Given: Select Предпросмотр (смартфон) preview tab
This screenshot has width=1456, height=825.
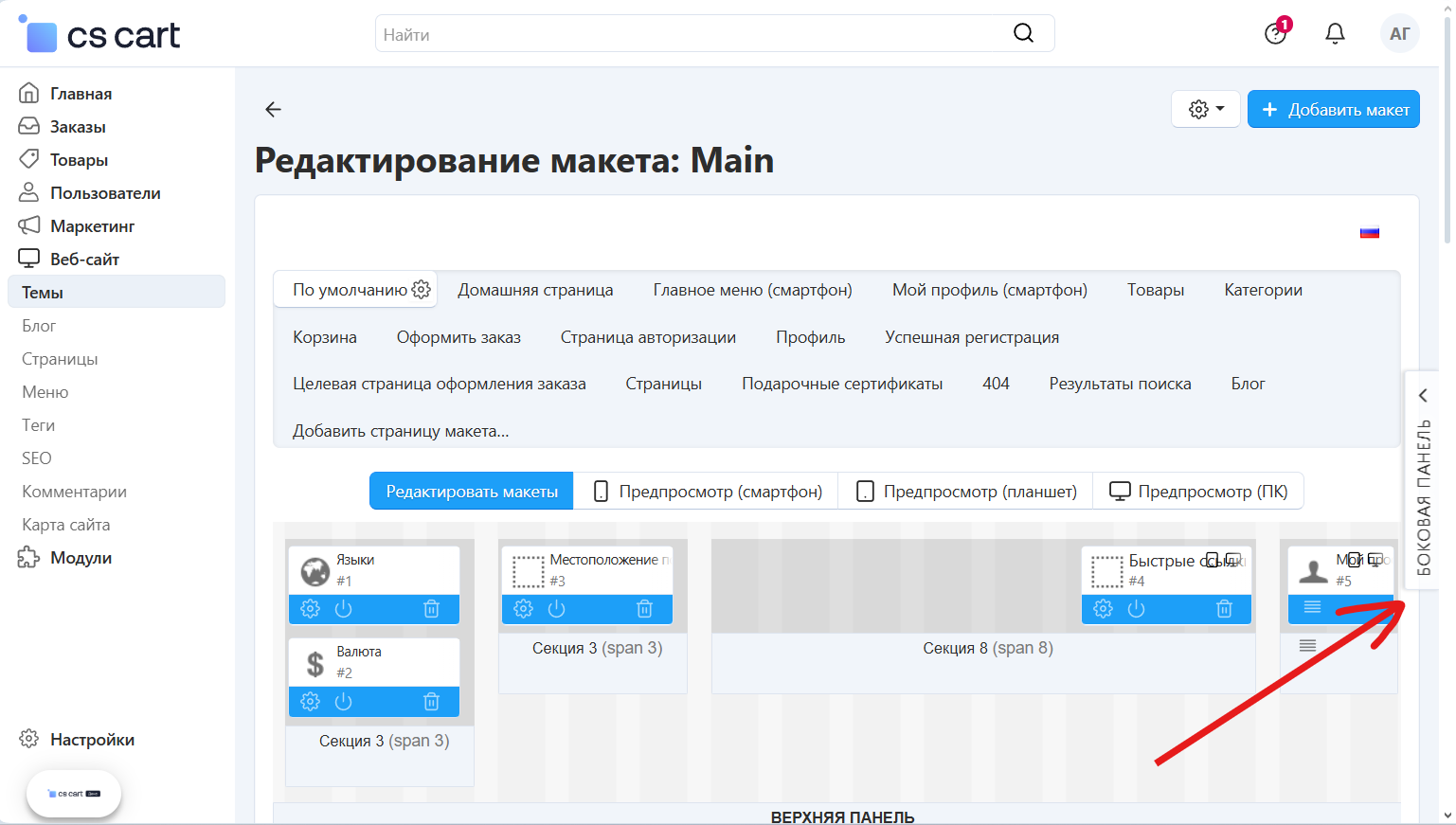Looking at the screenshot, I should point(706,492).
